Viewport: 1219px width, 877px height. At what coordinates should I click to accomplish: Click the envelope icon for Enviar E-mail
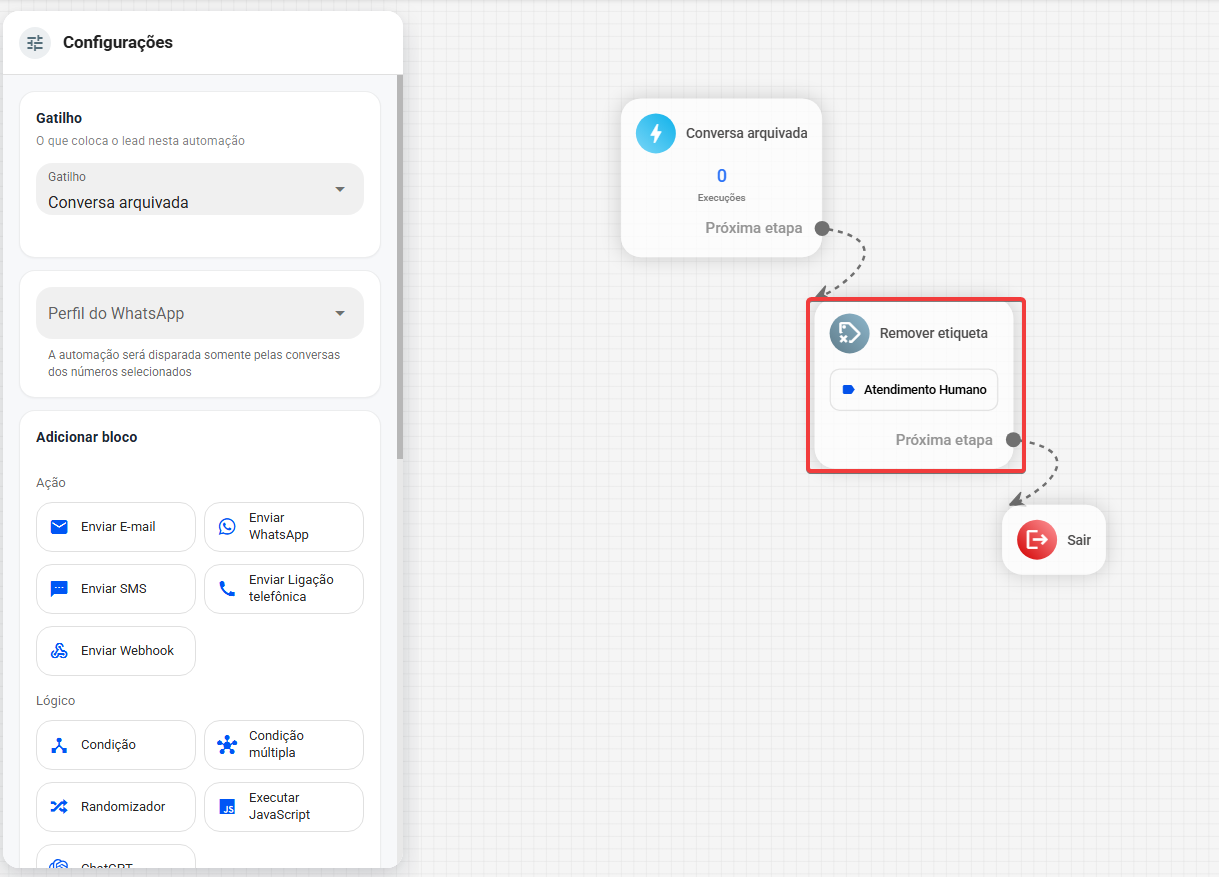point(59,527)
